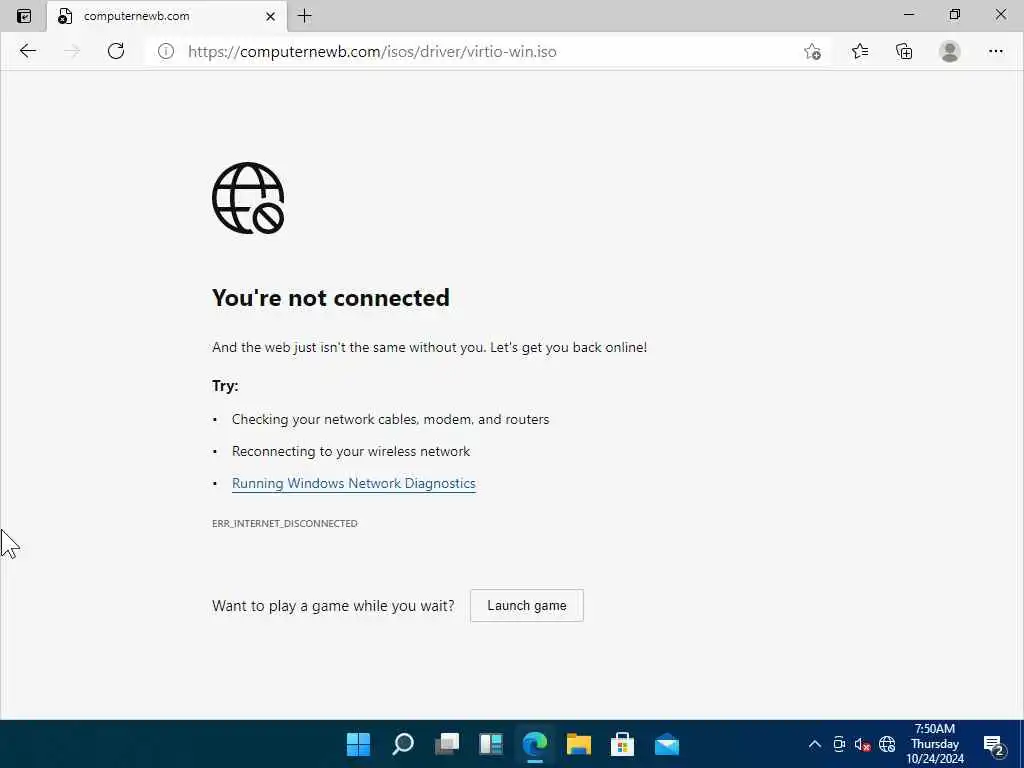Reload the page with the refresh icon
The image size is (1024, 768).
point(116,51)
